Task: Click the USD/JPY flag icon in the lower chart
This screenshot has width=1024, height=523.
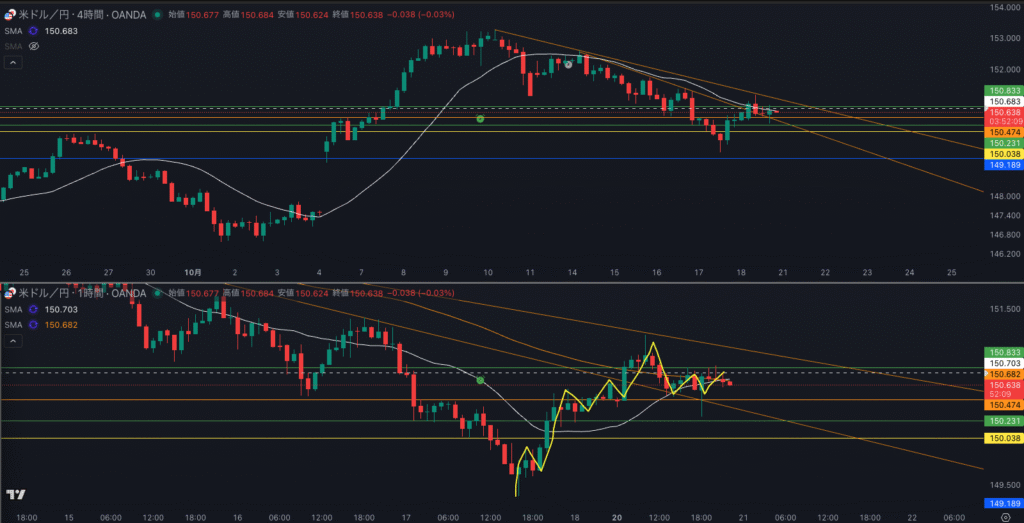Action: 11,294
